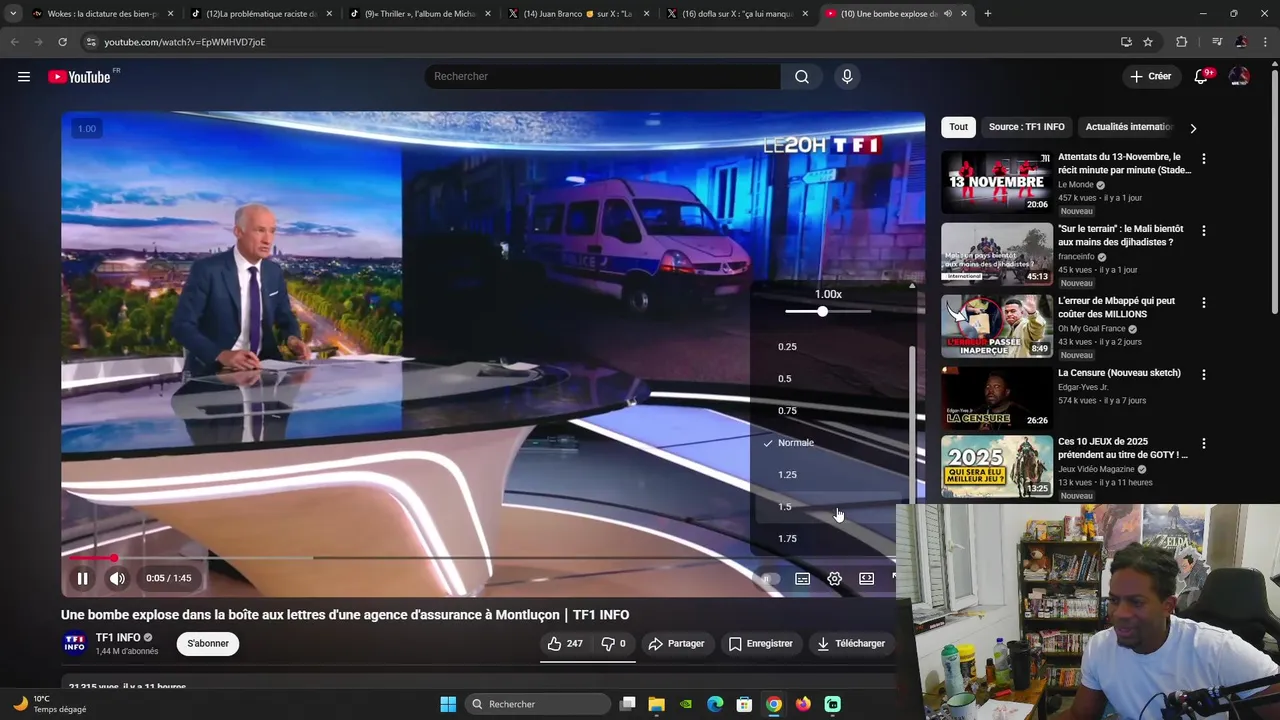The height and width of the screenshot is (720, 1280).
Task: Select the Source : TF1 INFO chip
Action: click(x=1026, y=127)
